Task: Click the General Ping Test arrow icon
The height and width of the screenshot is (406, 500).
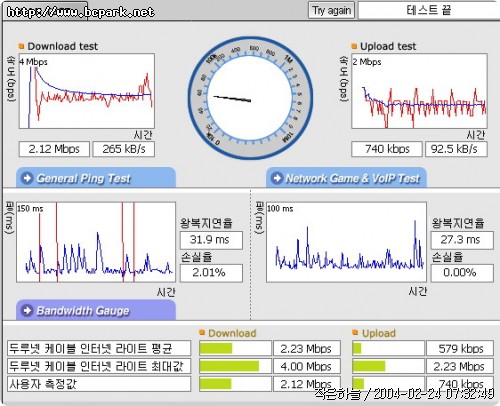Action: point(27,178)
